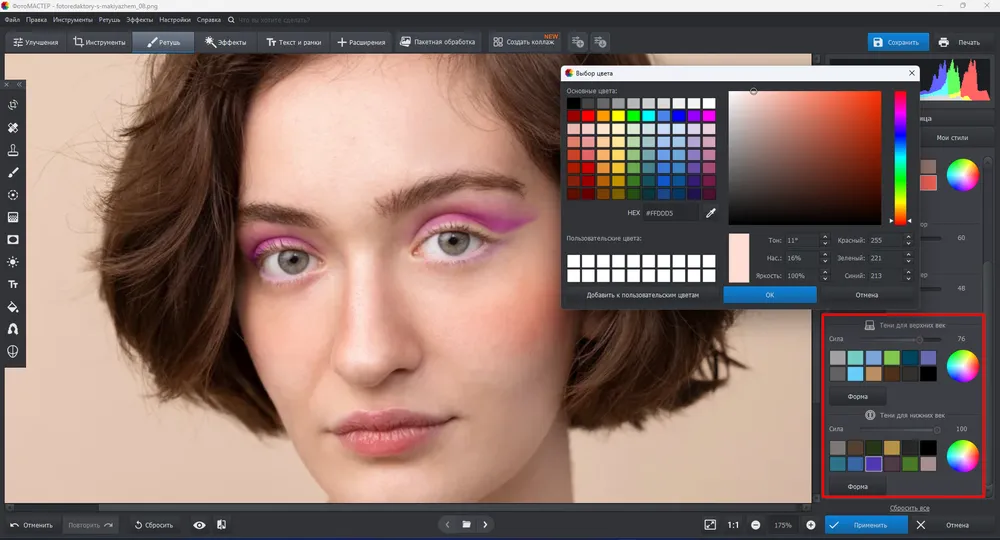
Task: Switch to the Инструменты tab
Action: point(100,42)
